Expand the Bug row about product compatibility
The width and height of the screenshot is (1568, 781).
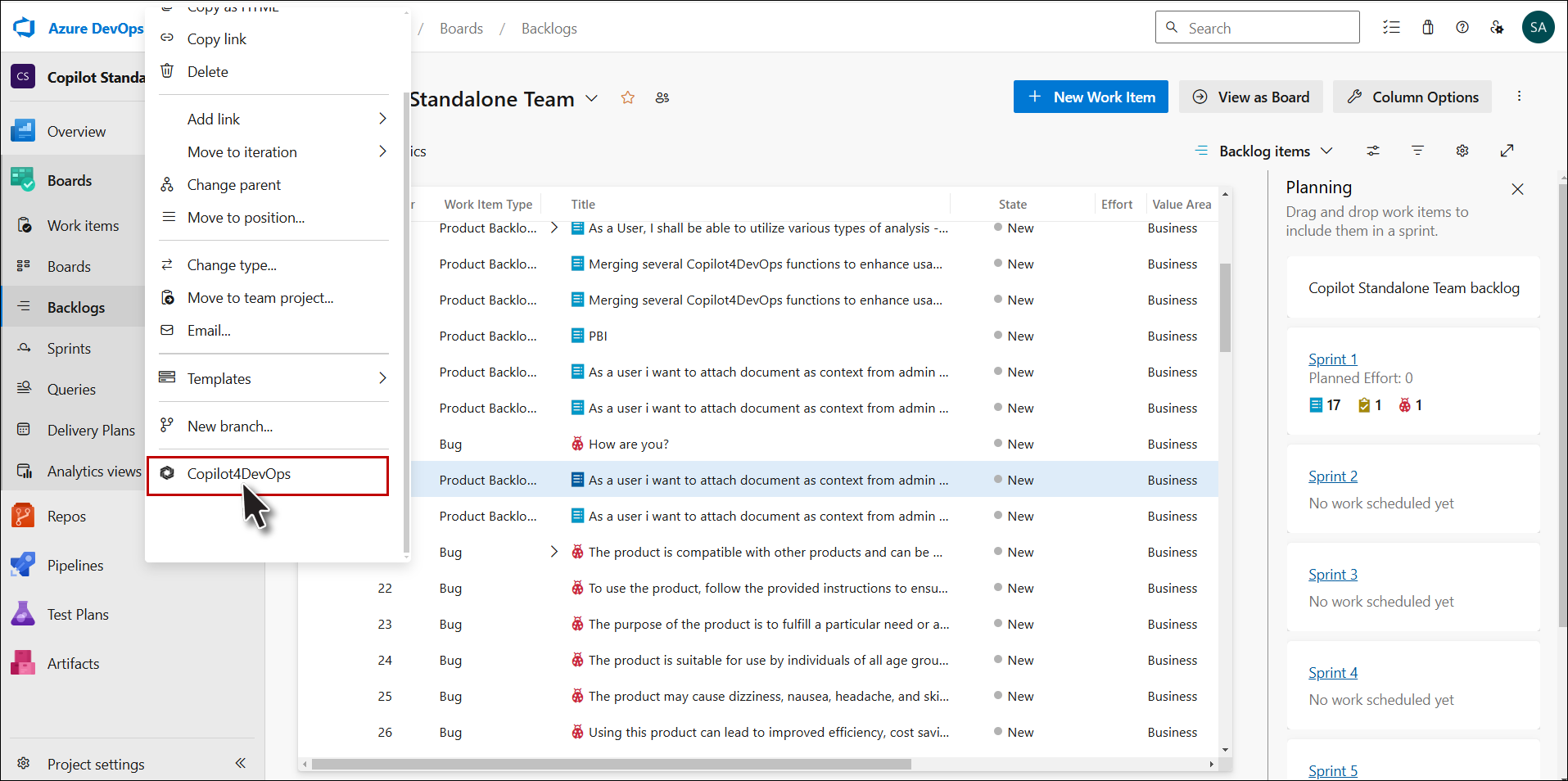(x=554, y=552)
